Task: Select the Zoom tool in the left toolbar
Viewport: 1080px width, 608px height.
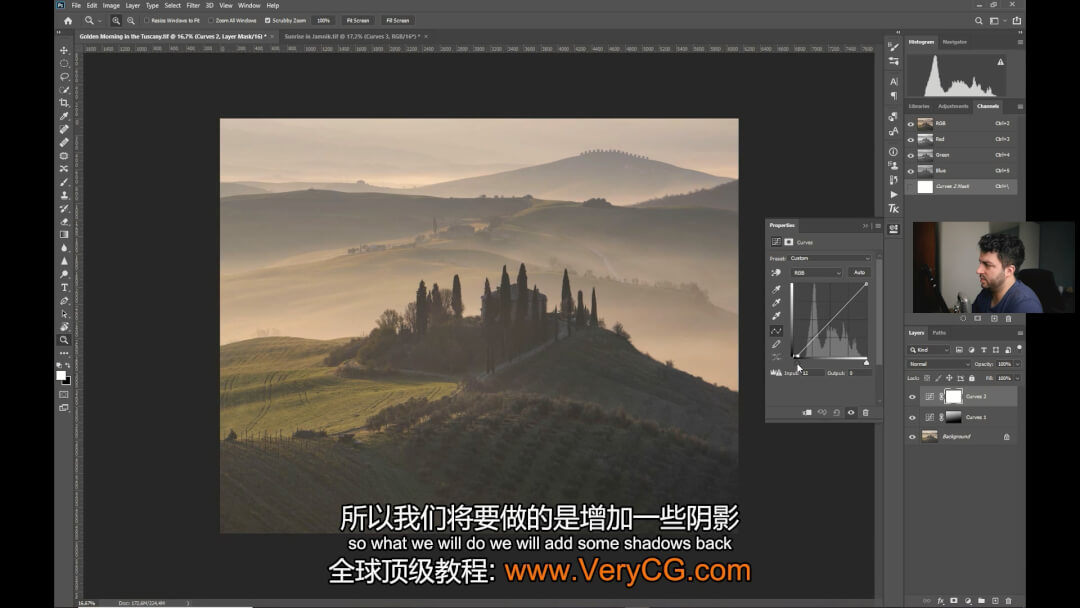Action: point(64,339)
